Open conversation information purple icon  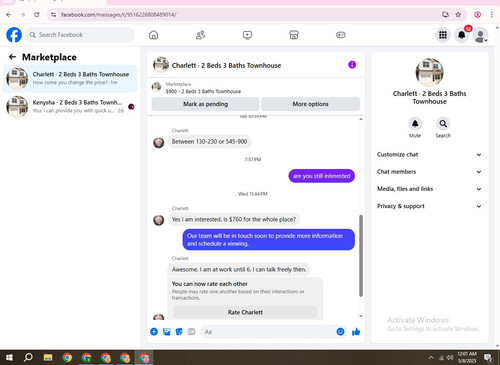352,65
